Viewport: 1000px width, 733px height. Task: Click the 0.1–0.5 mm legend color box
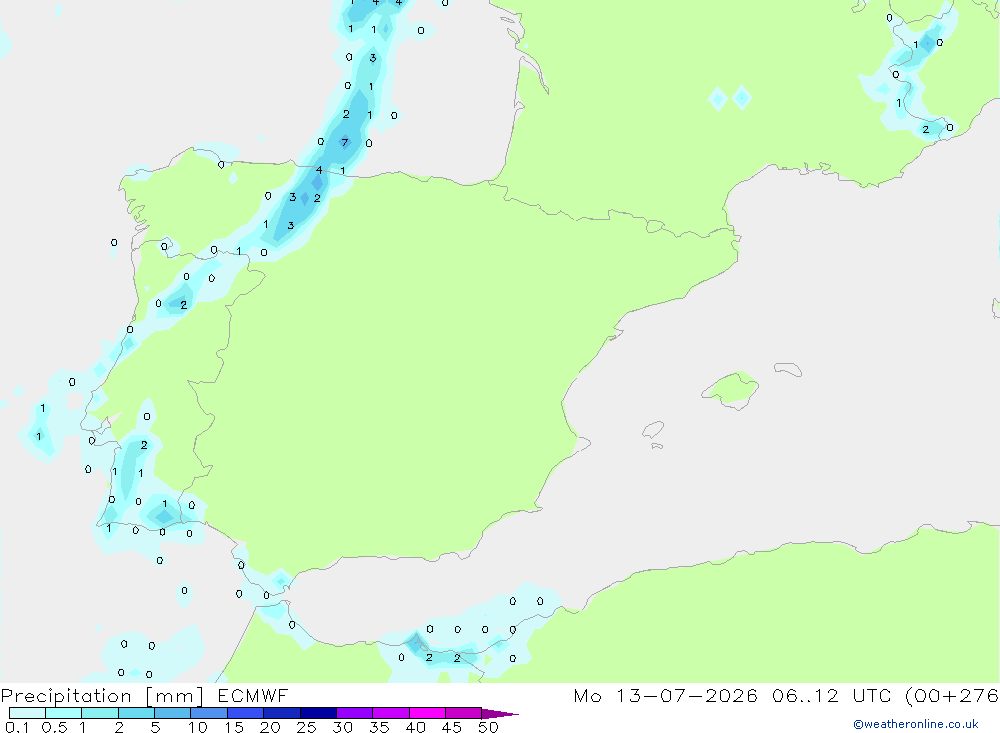click(x=27, y=713)
